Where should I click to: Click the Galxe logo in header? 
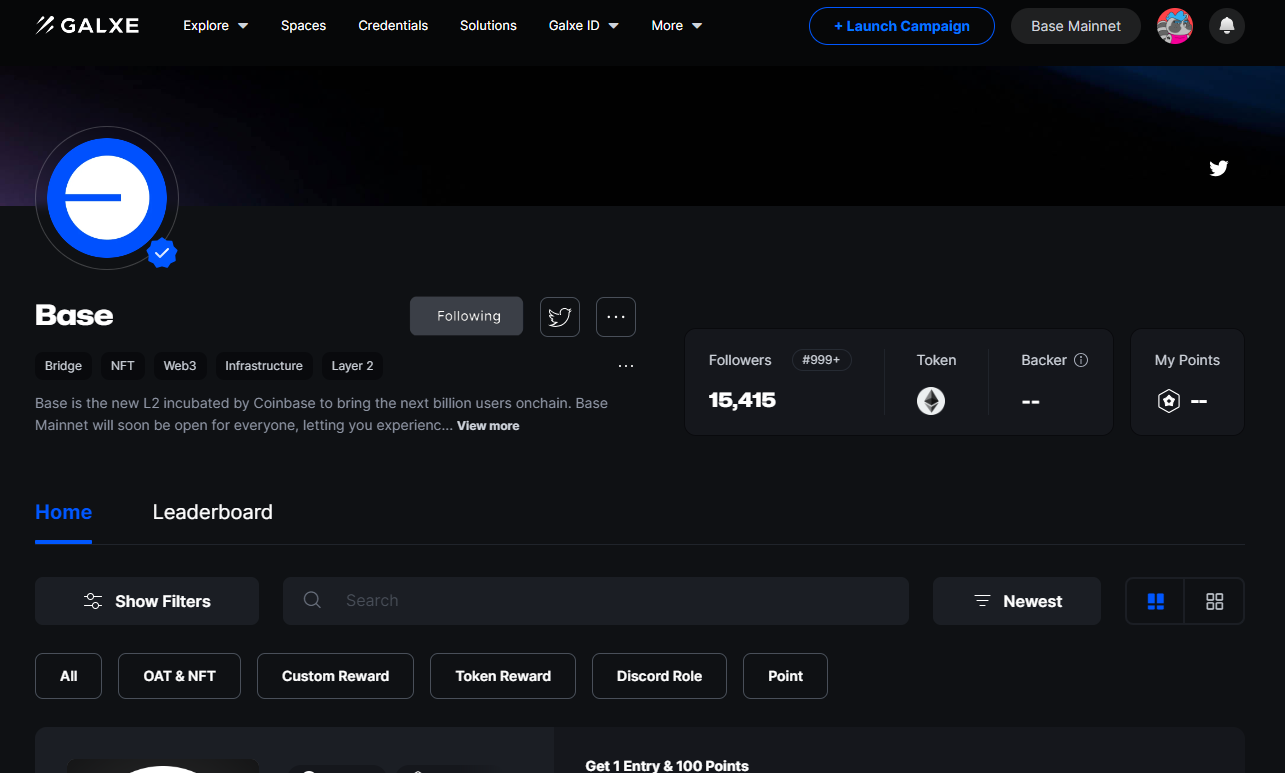[x=87, y=25]
